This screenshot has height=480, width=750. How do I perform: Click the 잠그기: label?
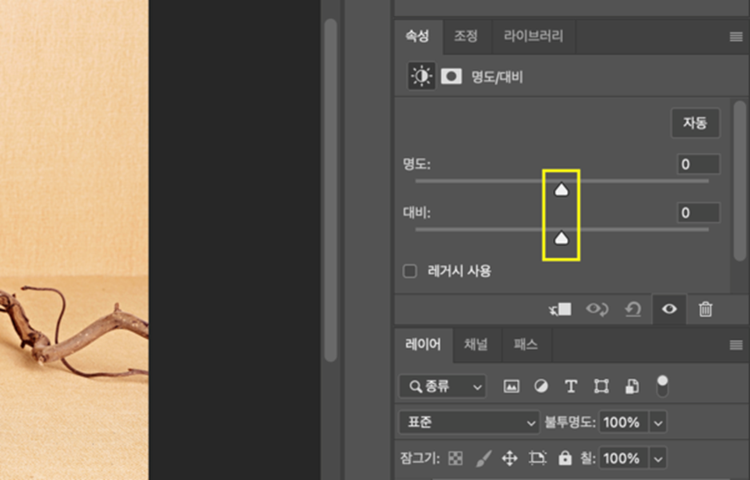420,459
